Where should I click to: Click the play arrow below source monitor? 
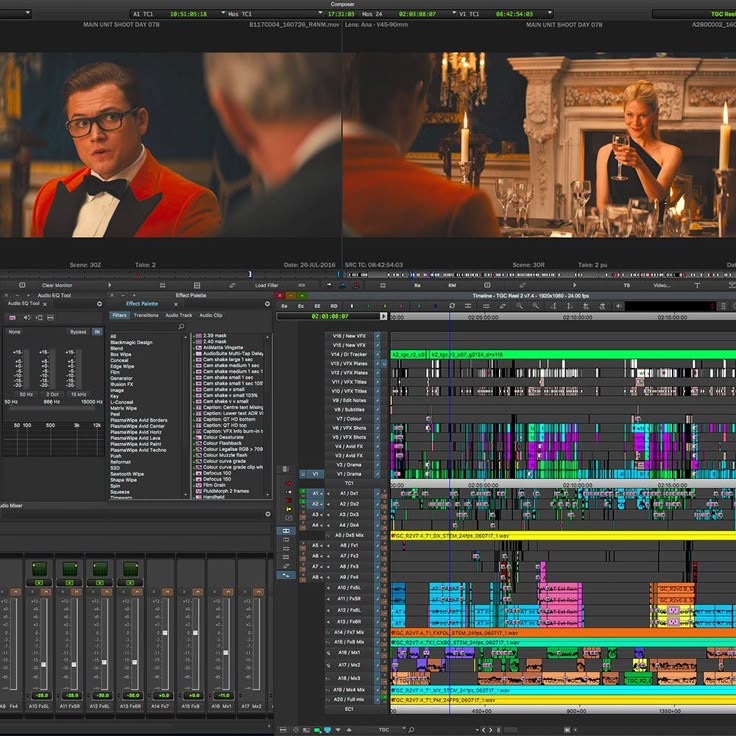point(109,285)
